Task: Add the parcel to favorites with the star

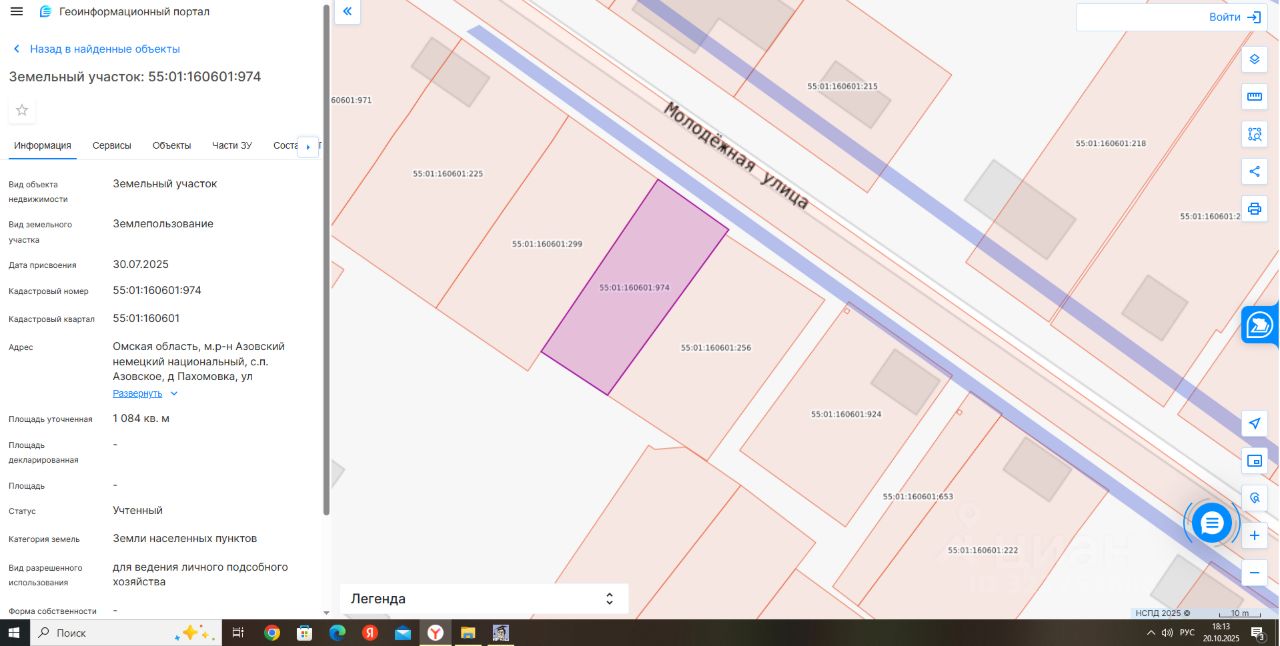Action: 22,110
